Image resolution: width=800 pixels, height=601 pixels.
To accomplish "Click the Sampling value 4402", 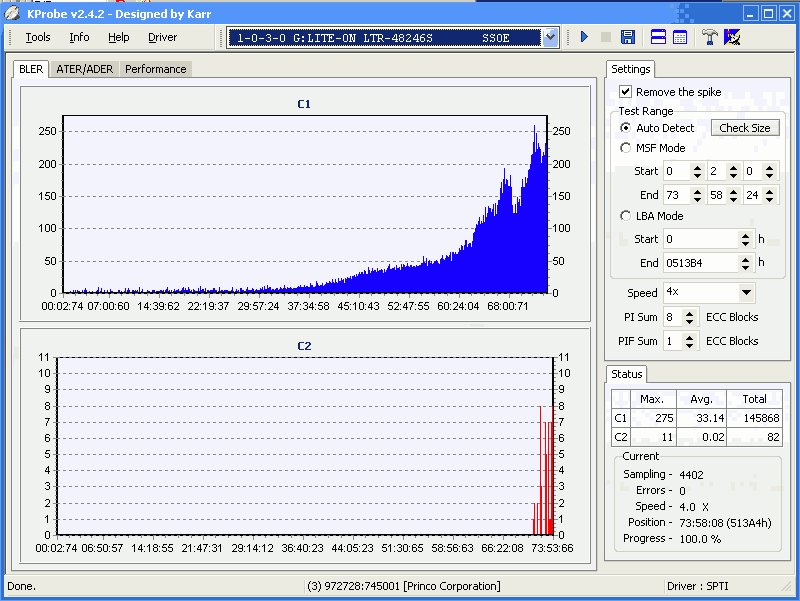I will point(691,475).
